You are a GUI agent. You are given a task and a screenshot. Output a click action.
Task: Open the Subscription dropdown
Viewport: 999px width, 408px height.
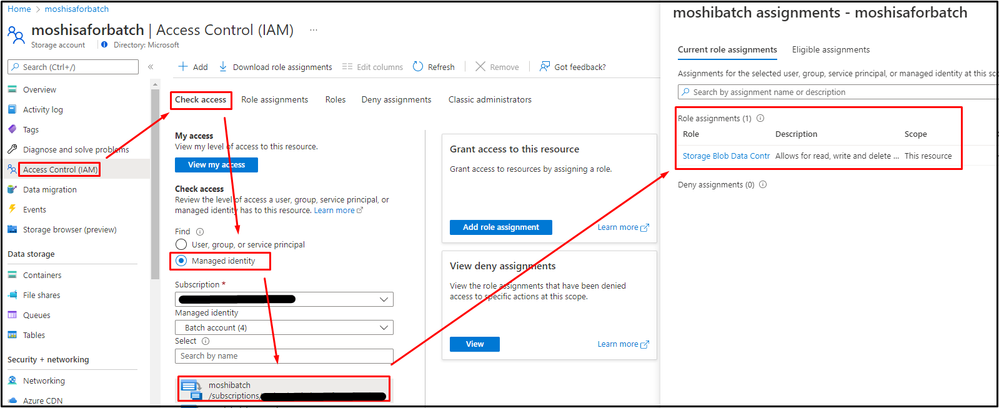pos(284,299)
